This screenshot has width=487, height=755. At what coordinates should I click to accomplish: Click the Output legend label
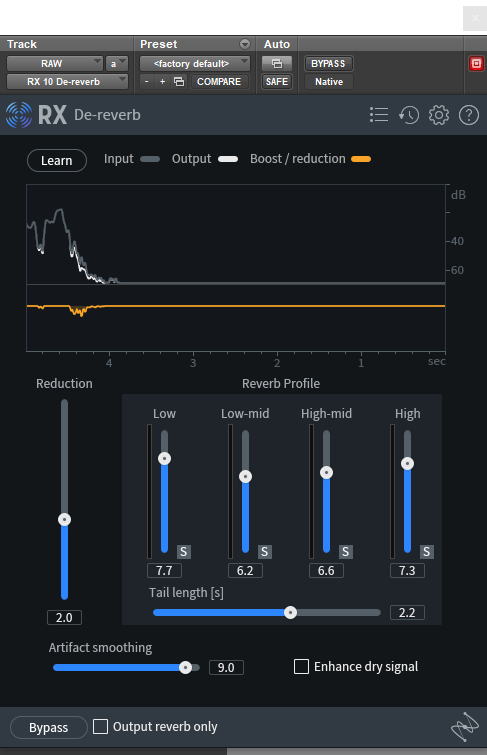pos(191,159)
